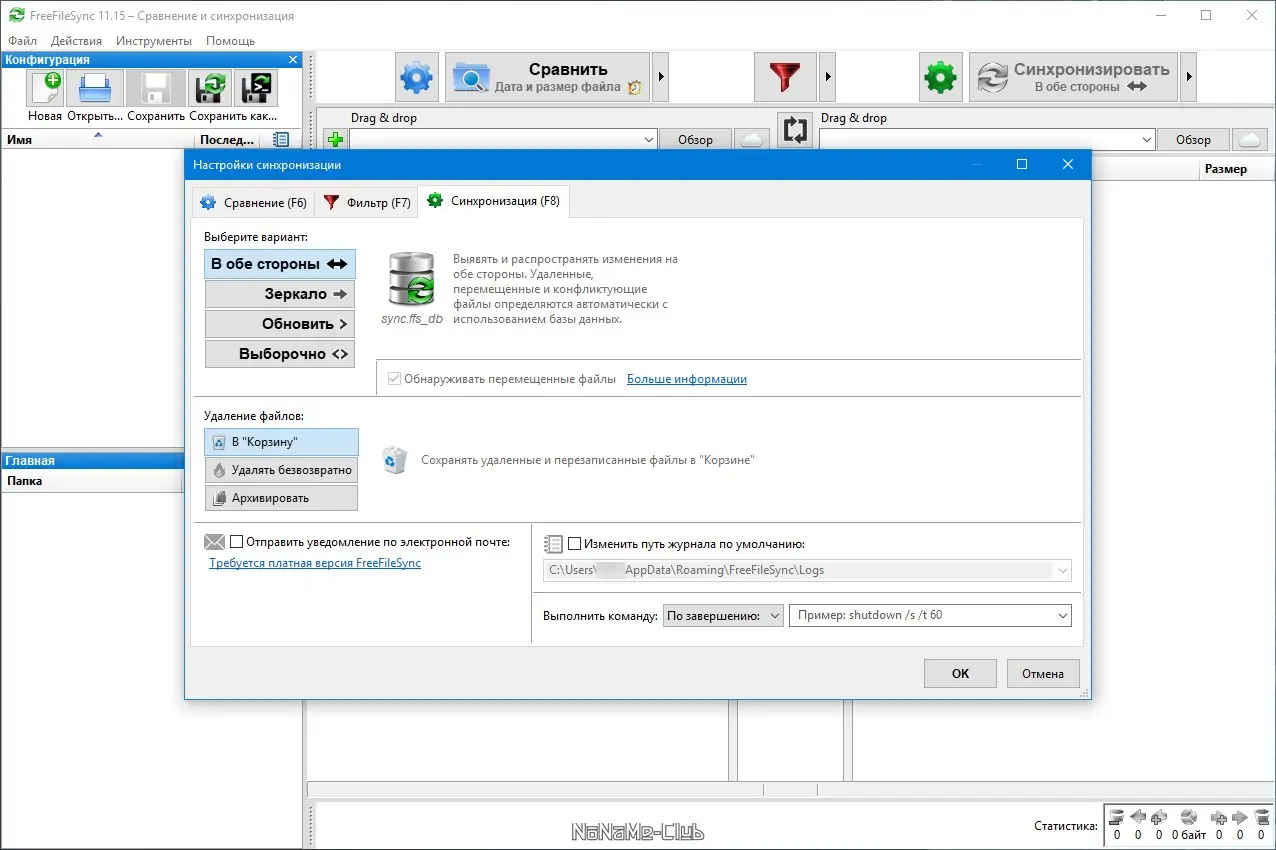This screenshot has width=1276, height=850.
Task: Click right cloud storage button
Action: (1248, 140)
